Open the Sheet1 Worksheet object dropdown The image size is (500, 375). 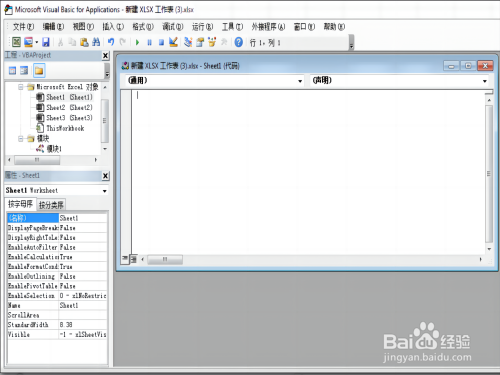[x=105, y=191]
